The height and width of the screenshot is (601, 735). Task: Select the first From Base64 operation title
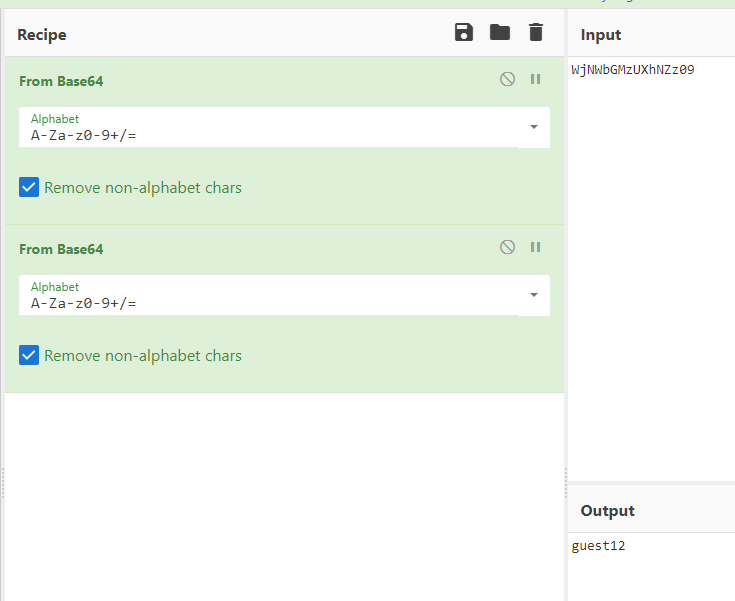(x=61, y=81)
